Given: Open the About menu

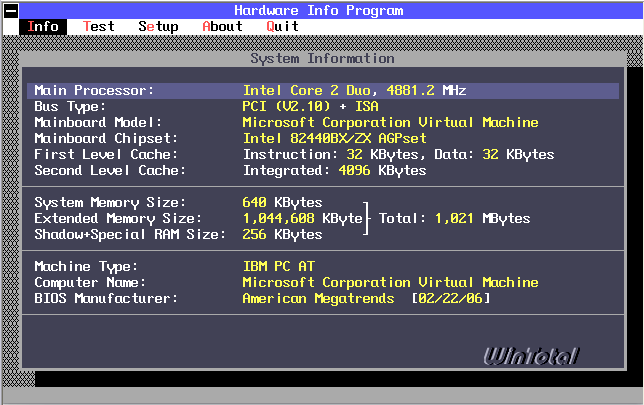Looking at the screenshot, I should (222, 27).
